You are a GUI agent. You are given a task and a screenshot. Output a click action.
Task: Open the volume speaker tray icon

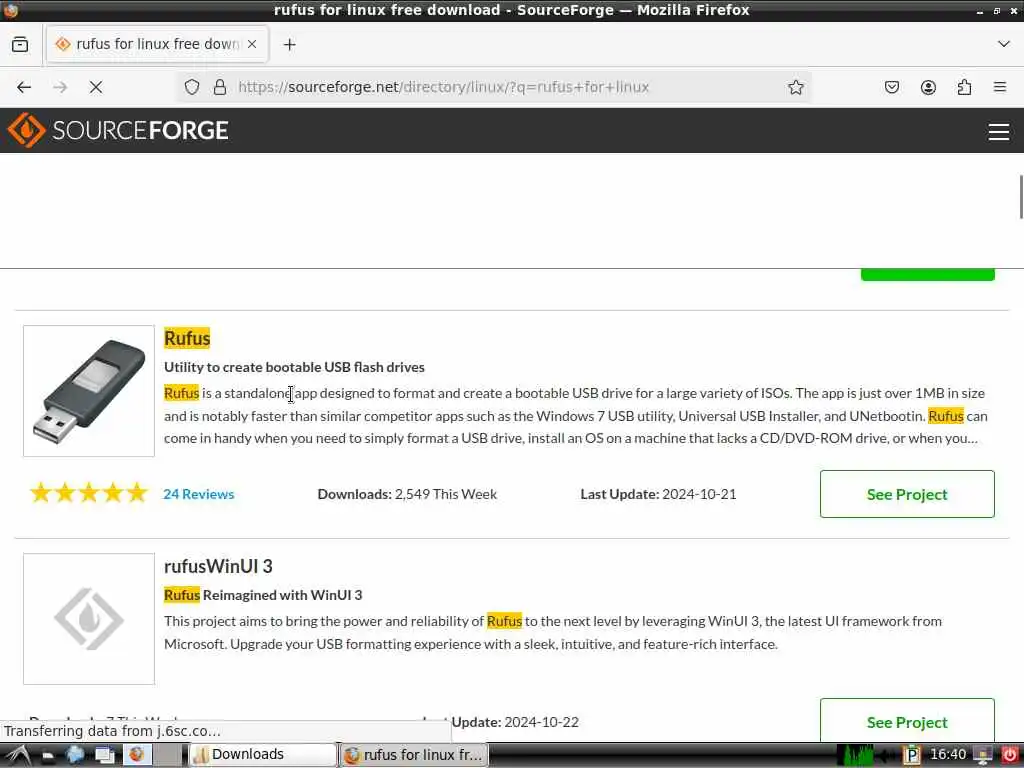pos(888,756)
